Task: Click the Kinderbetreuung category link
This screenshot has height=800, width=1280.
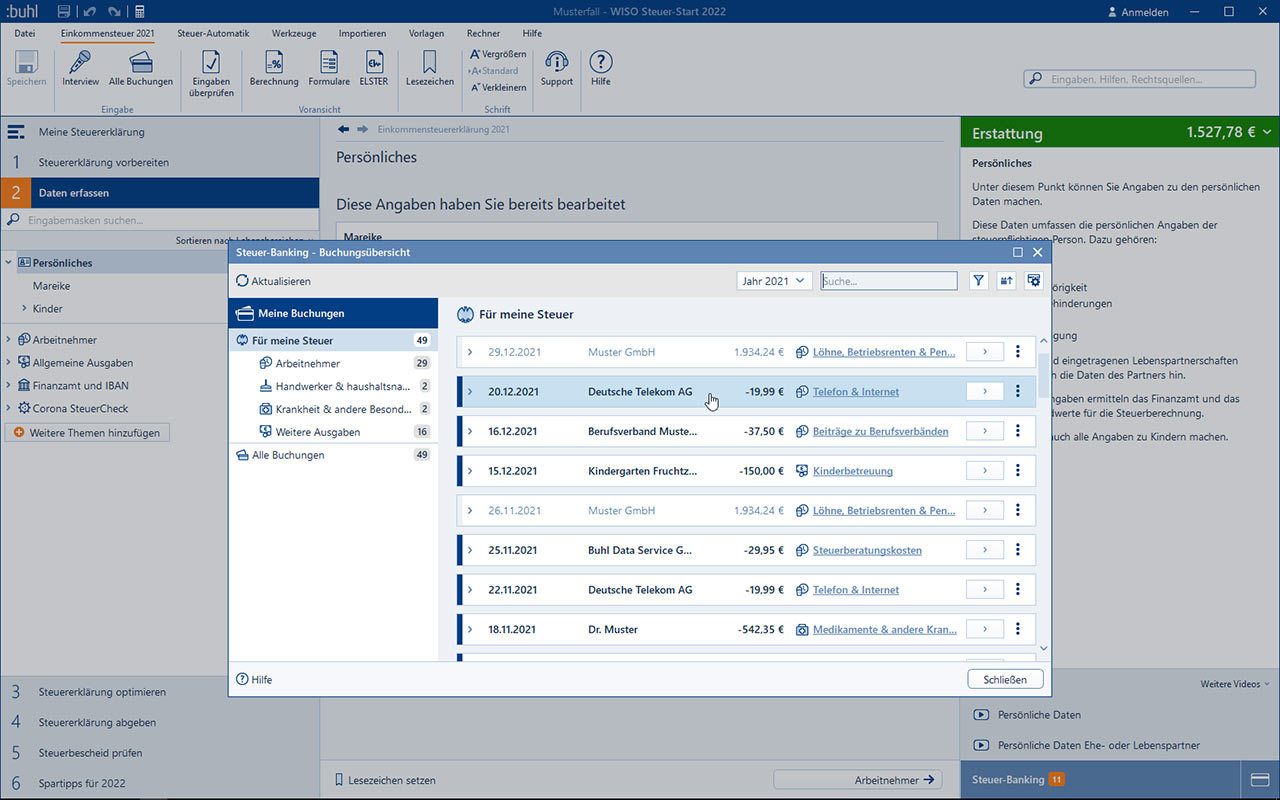Action: [x=853, y=471]
